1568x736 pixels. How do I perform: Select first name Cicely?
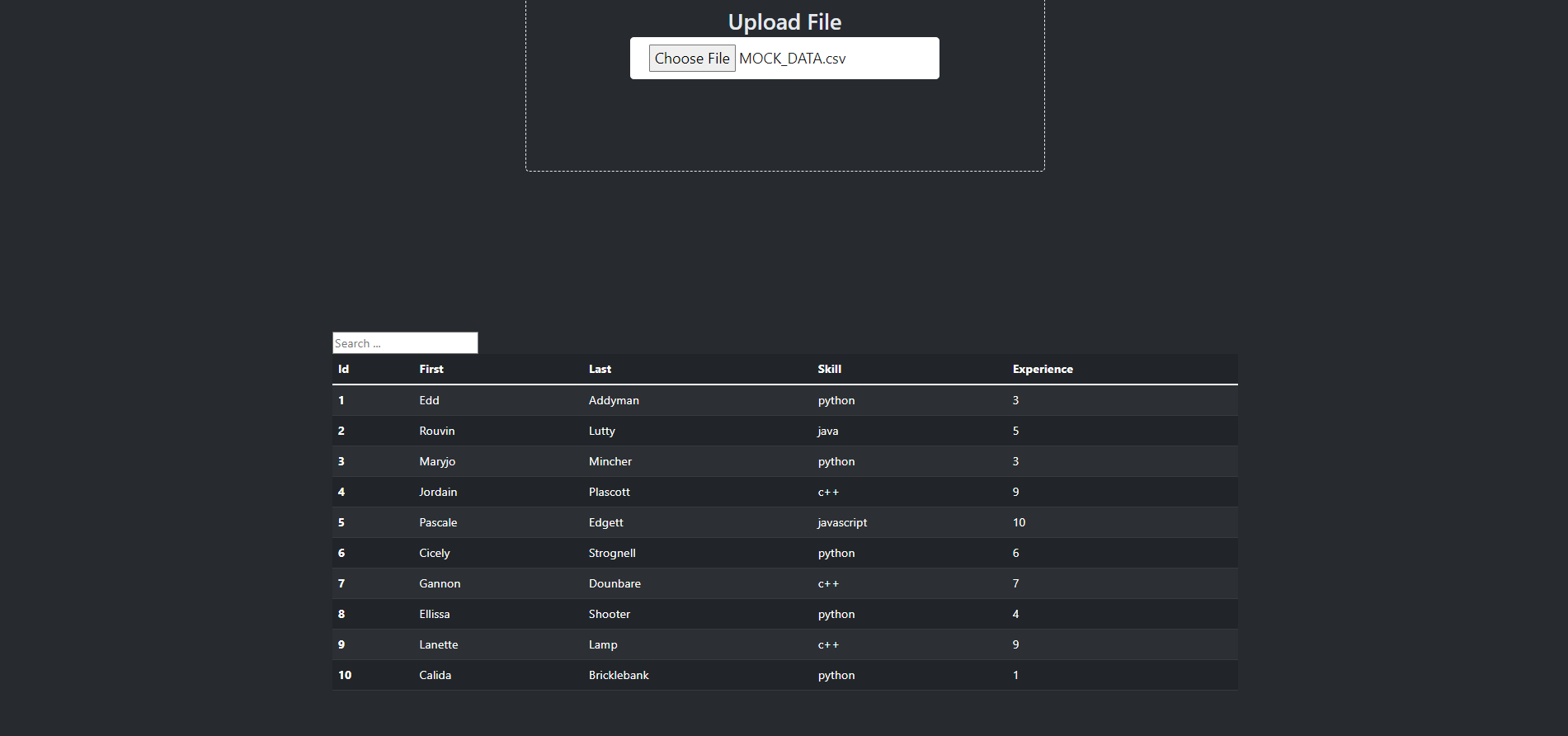[435, 553]
